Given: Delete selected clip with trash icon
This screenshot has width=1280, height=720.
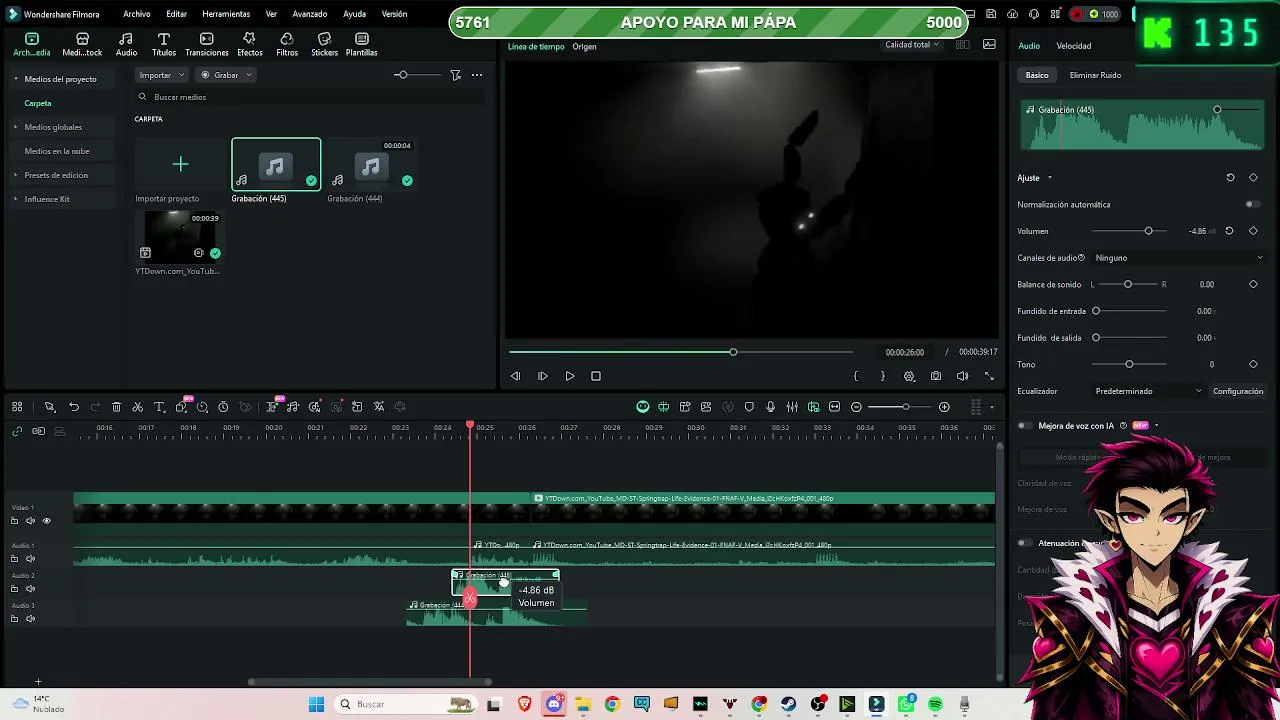Looking at the screenshot, I should 116,407.
